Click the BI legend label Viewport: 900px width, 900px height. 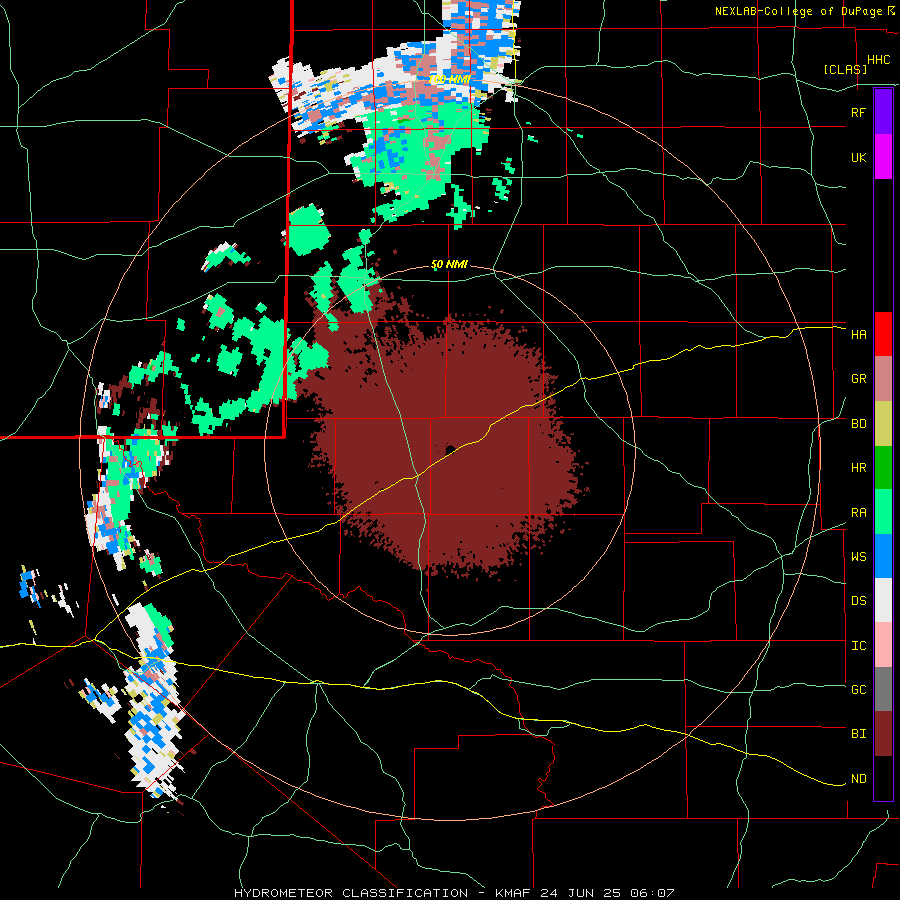(858, 734)
